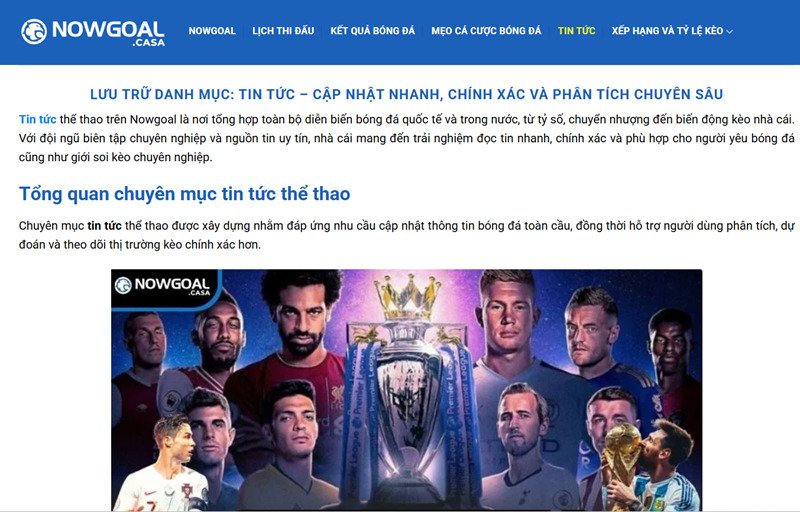Click the Lưu trữ danh mục page title
Viewport: 800px width, 512px height.
tap(406, 94)
